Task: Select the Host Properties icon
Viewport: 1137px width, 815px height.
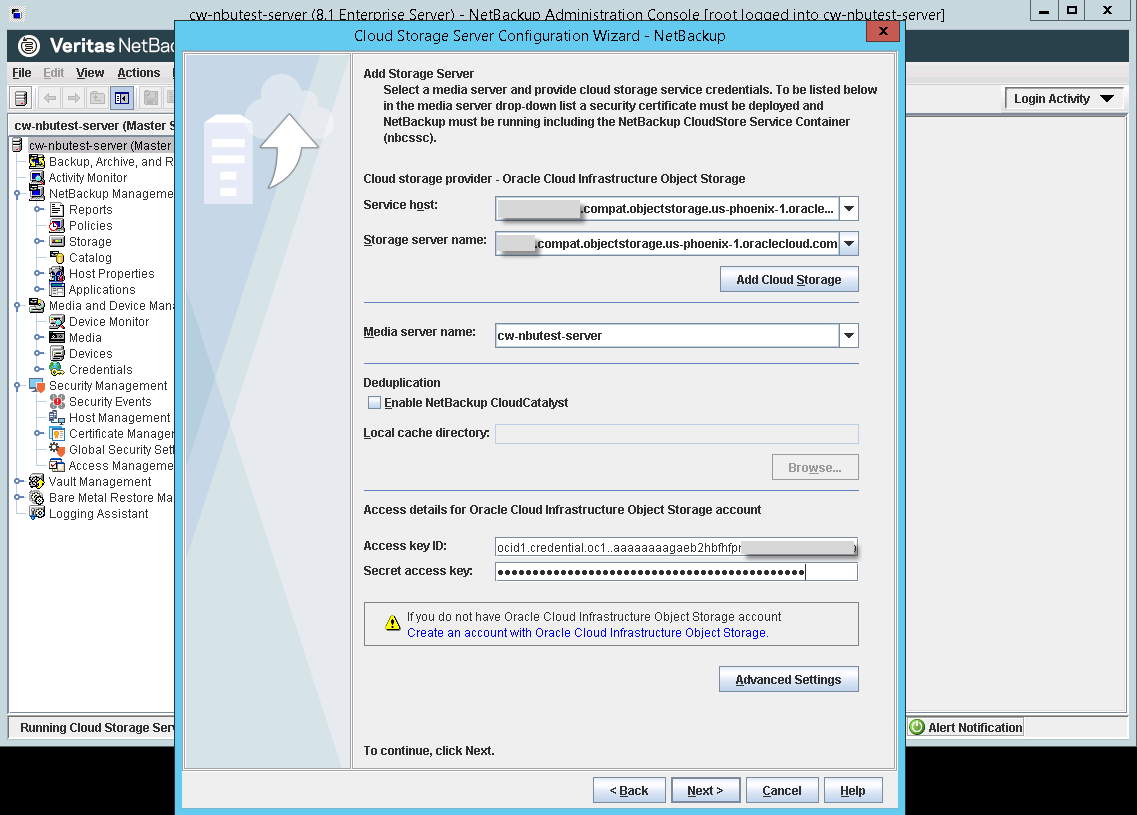Action: pyautogui.click(x=56, y=273)
